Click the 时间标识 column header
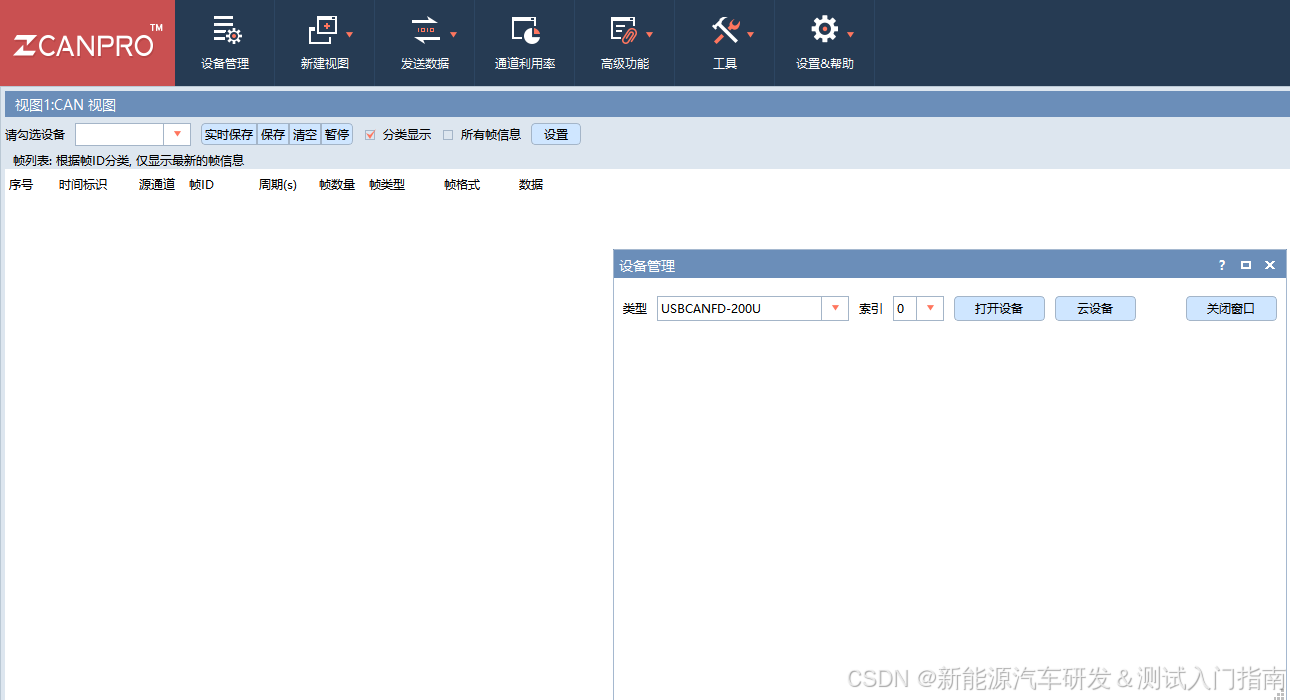1290x700 pixels. (83, 185)
